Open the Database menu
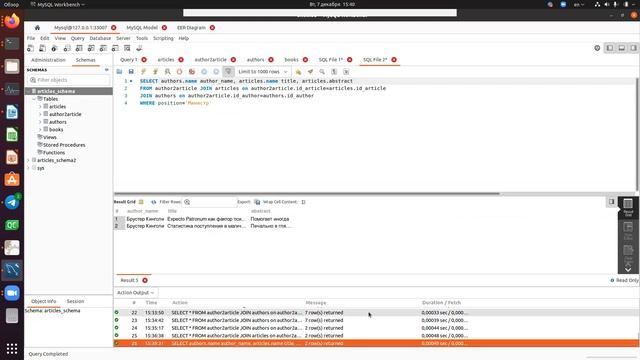640x360 pixels. [100, 38]
